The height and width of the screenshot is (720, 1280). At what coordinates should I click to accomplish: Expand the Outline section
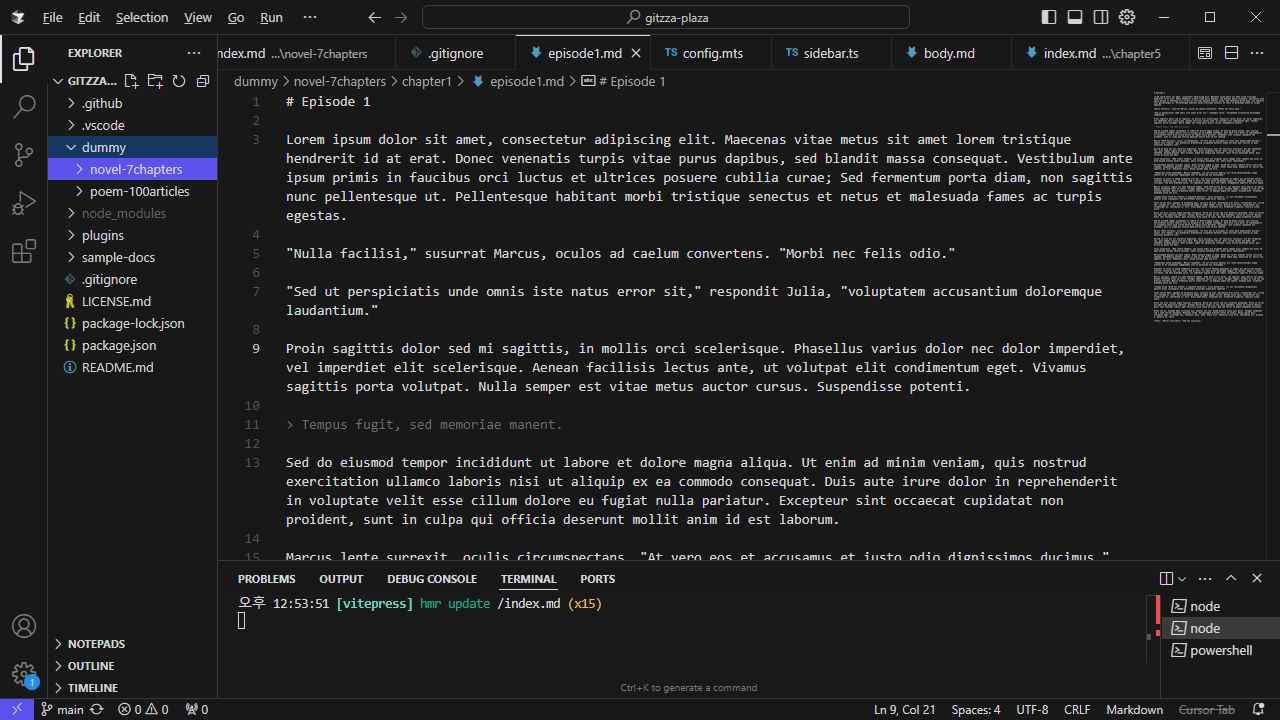(132, 666)
